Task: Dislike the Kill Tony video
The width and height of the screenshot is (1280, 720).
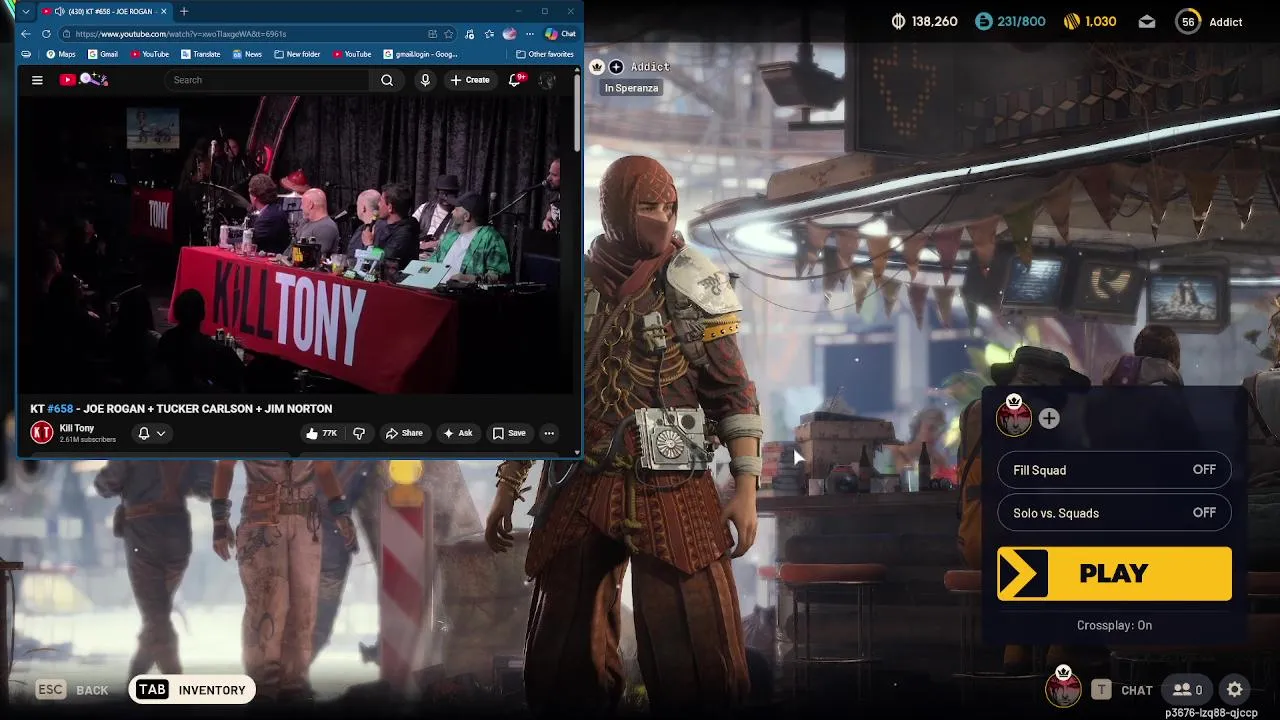Action: click(x=359, y=433)
